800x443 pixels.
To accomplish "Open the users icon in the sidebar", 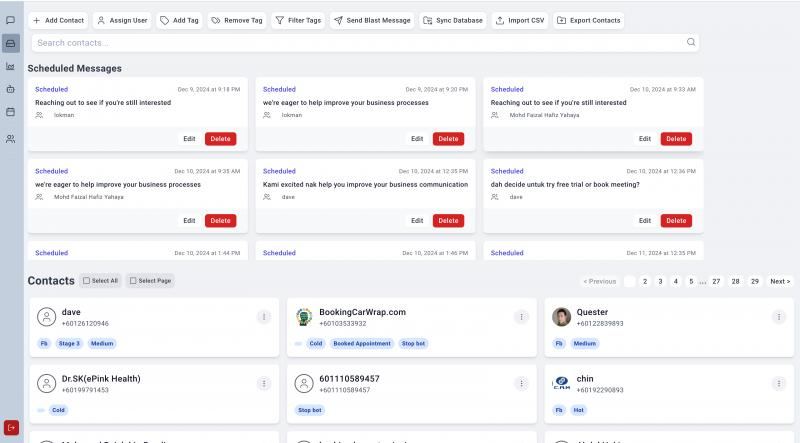I will 10,139.
